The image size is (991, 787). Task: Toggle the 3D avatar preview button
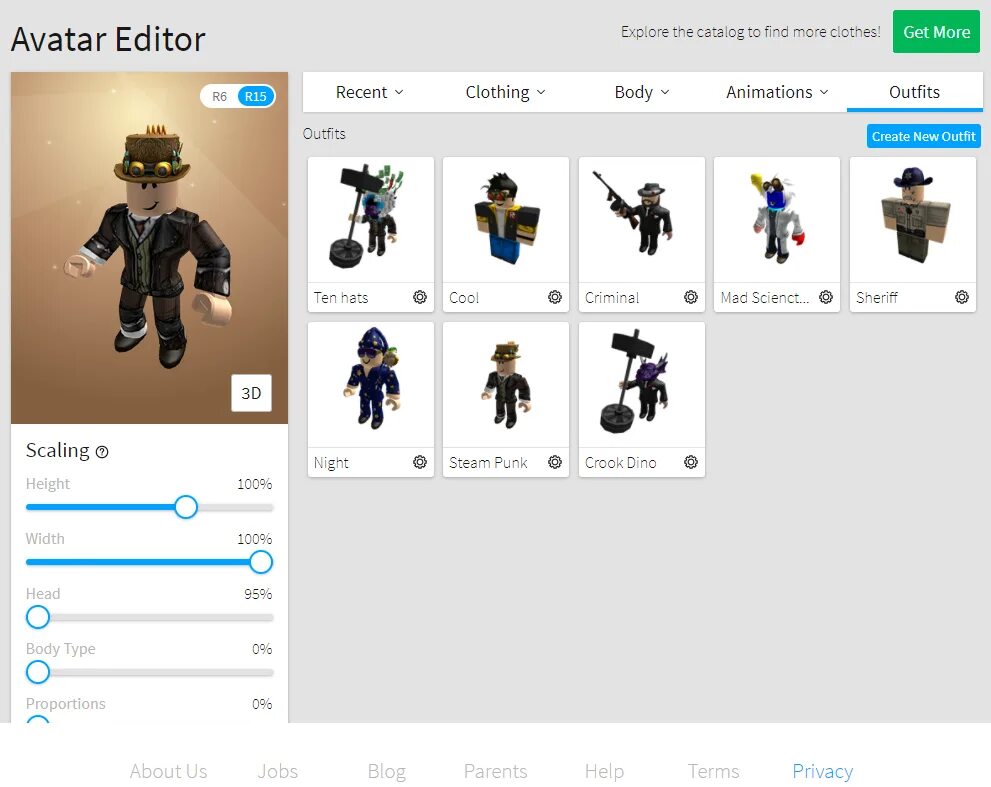[251, 393]
